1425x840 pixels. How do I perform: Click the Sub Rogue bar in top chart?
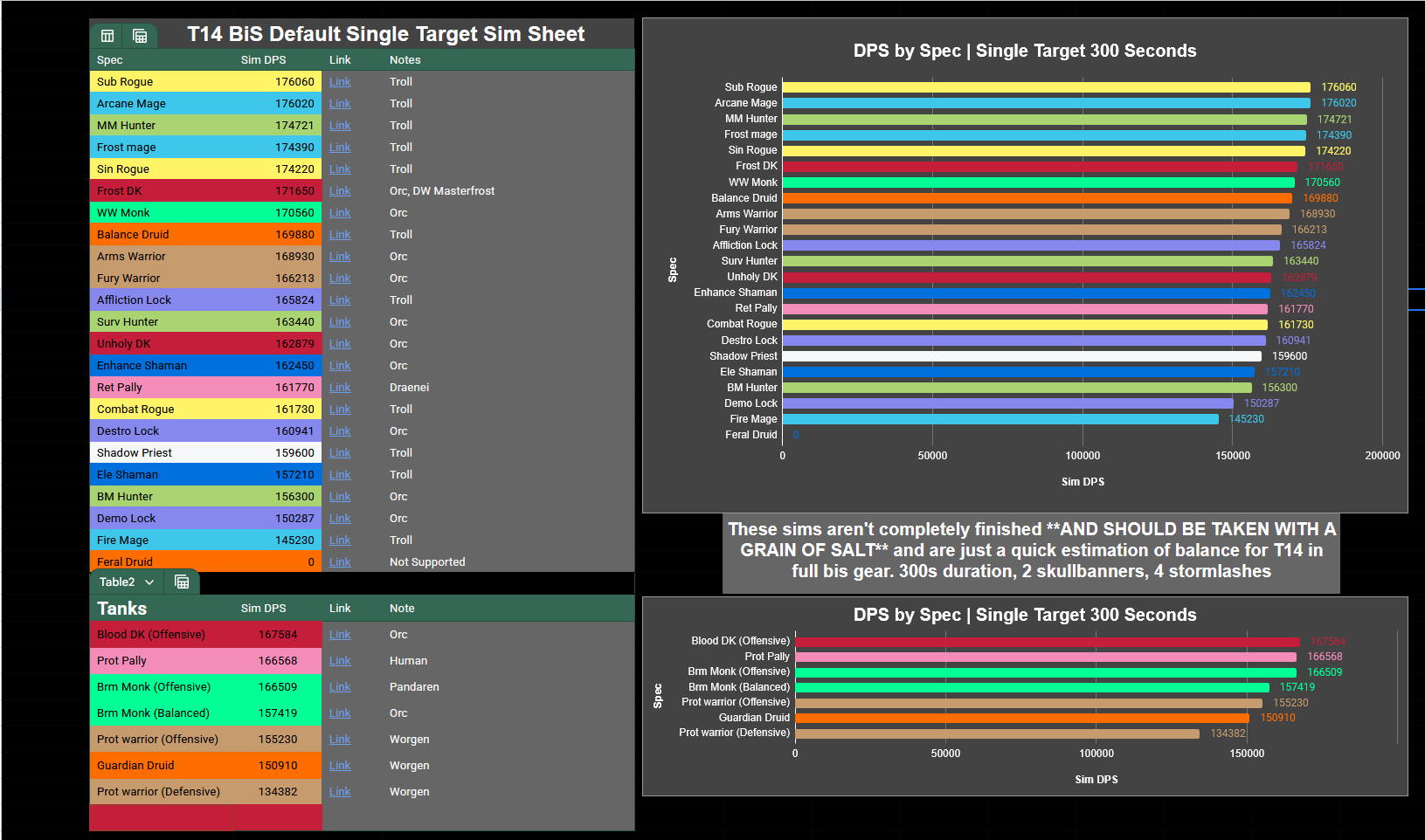pyautogui.click(x=1046, y=87)
